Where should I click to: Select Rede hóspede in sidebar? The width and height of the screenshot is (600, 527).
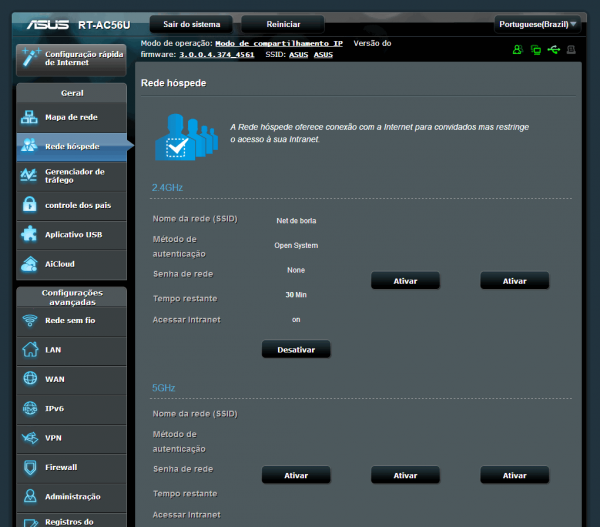click(72, 147)
